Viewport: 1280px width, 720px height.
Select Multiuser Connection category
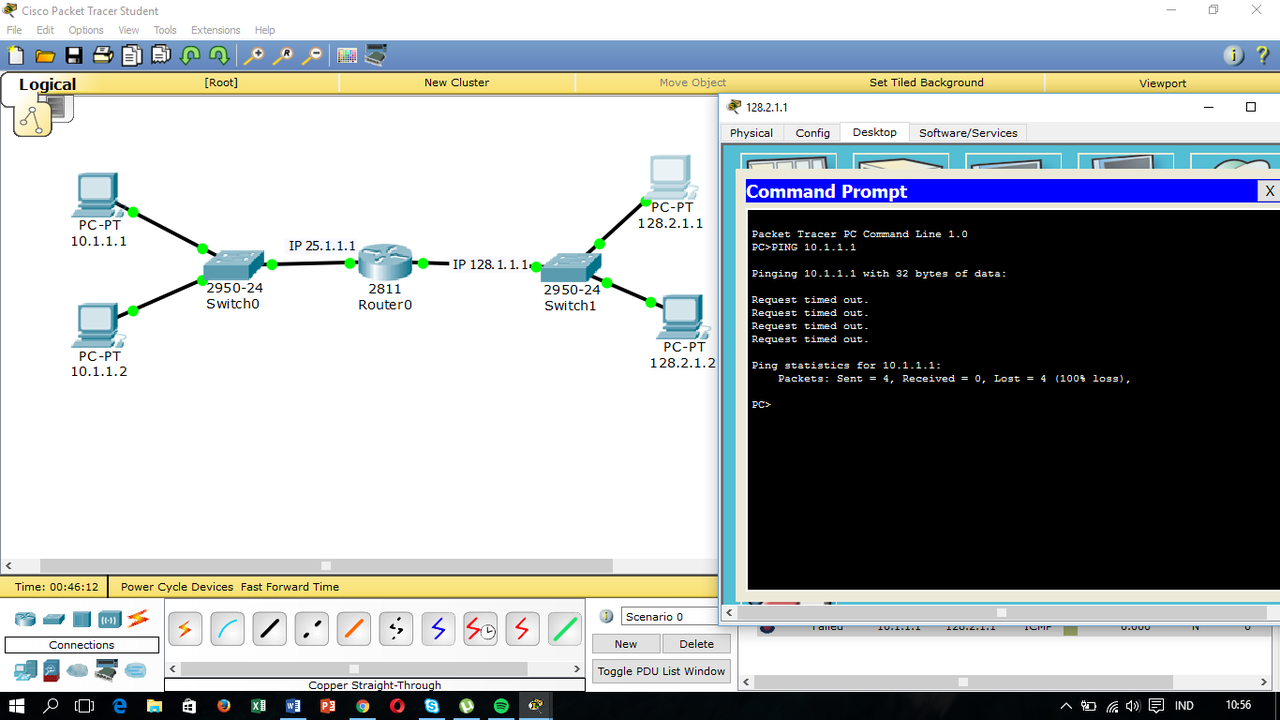(135, 670)
